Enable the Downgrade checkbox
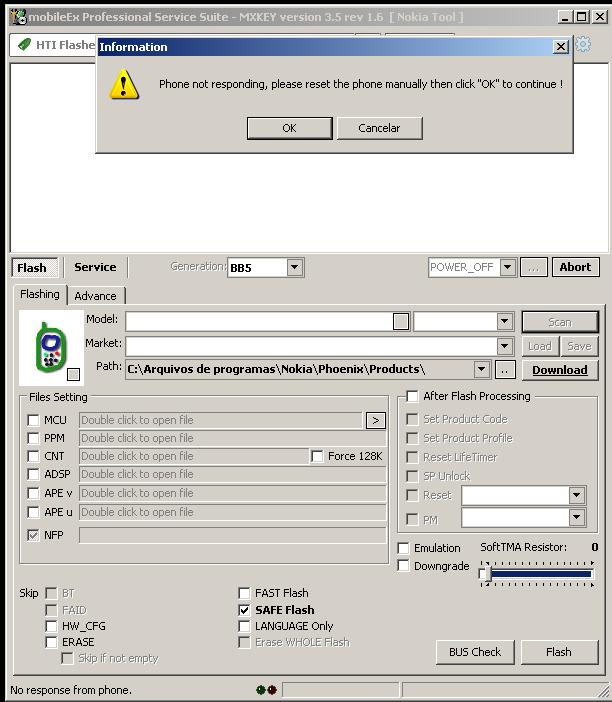This screenshot has height=702, width=612. click(x=403, y=566)
